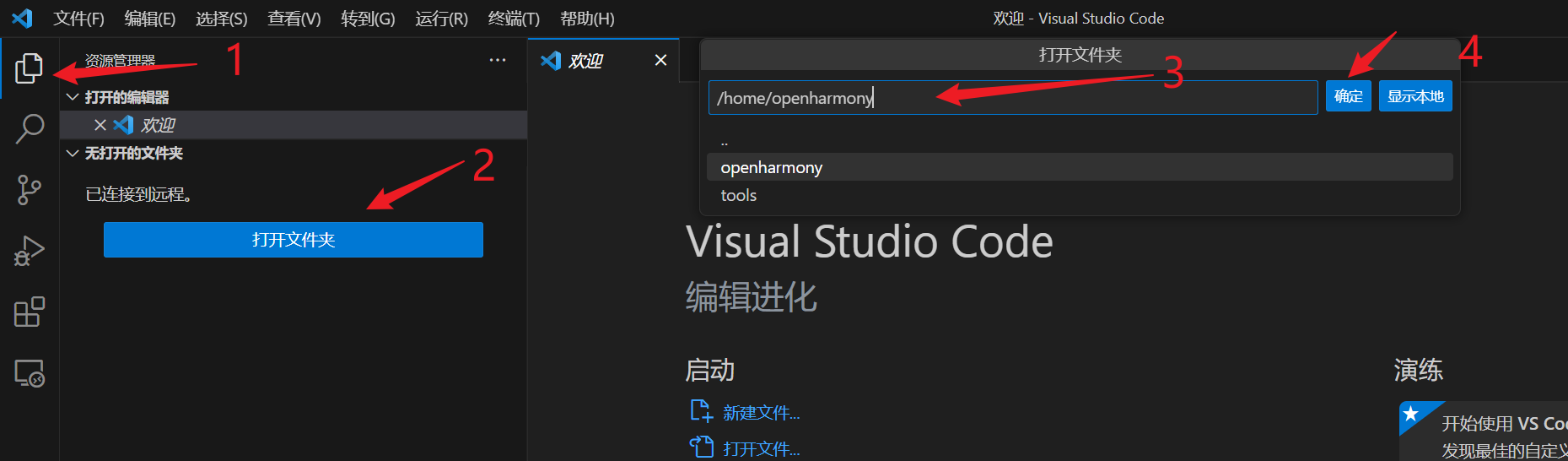1568x461 pixels.
Task: Click the VS Code logo in title bar
Action: [22, 18]
